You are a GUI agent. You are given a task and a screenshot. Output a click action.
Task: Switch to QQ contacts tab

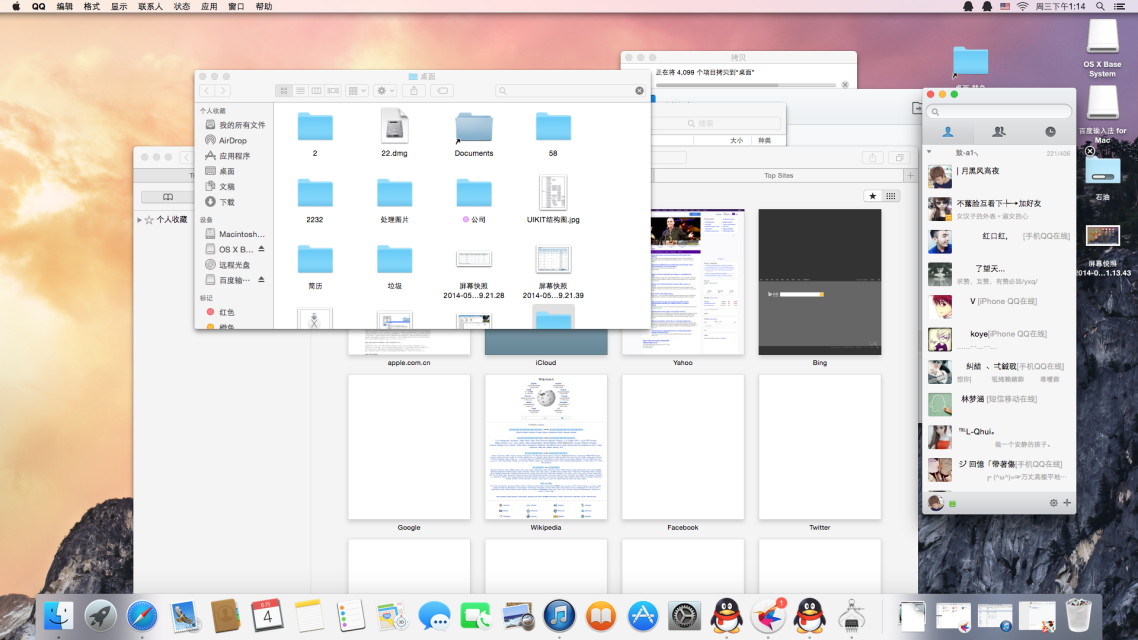tap(948, 131)
